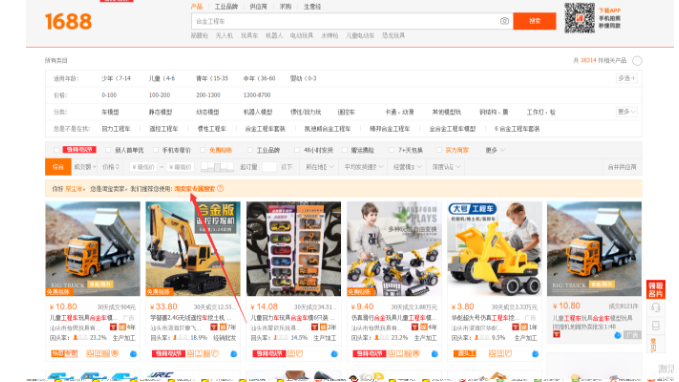Open the 成交额 sort dropdown
The image size is (679, 382).
coord(85,167)
